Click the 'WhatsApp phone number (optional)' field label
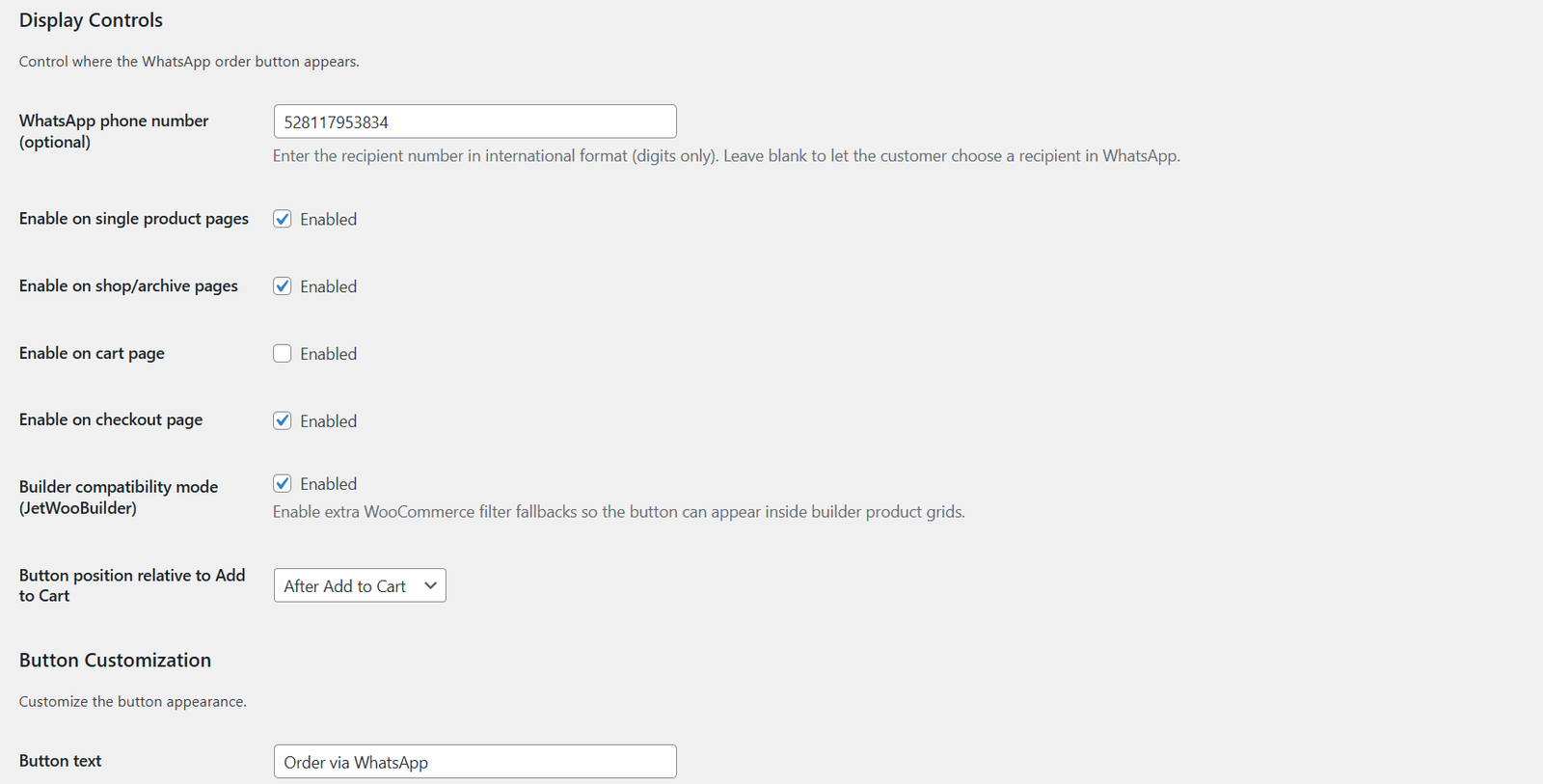This screenshot has width=1543, height=784. [x=114, y=131]
